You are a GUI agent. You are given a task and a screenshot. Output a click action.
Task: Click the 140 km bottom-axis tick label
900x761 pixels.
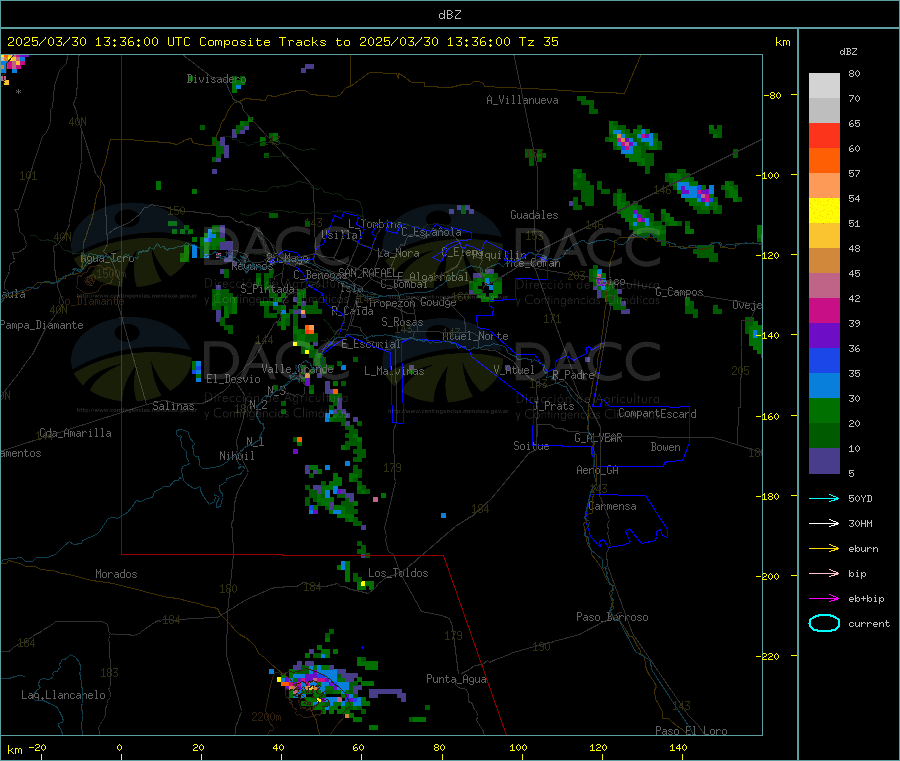tap(678, 748)
